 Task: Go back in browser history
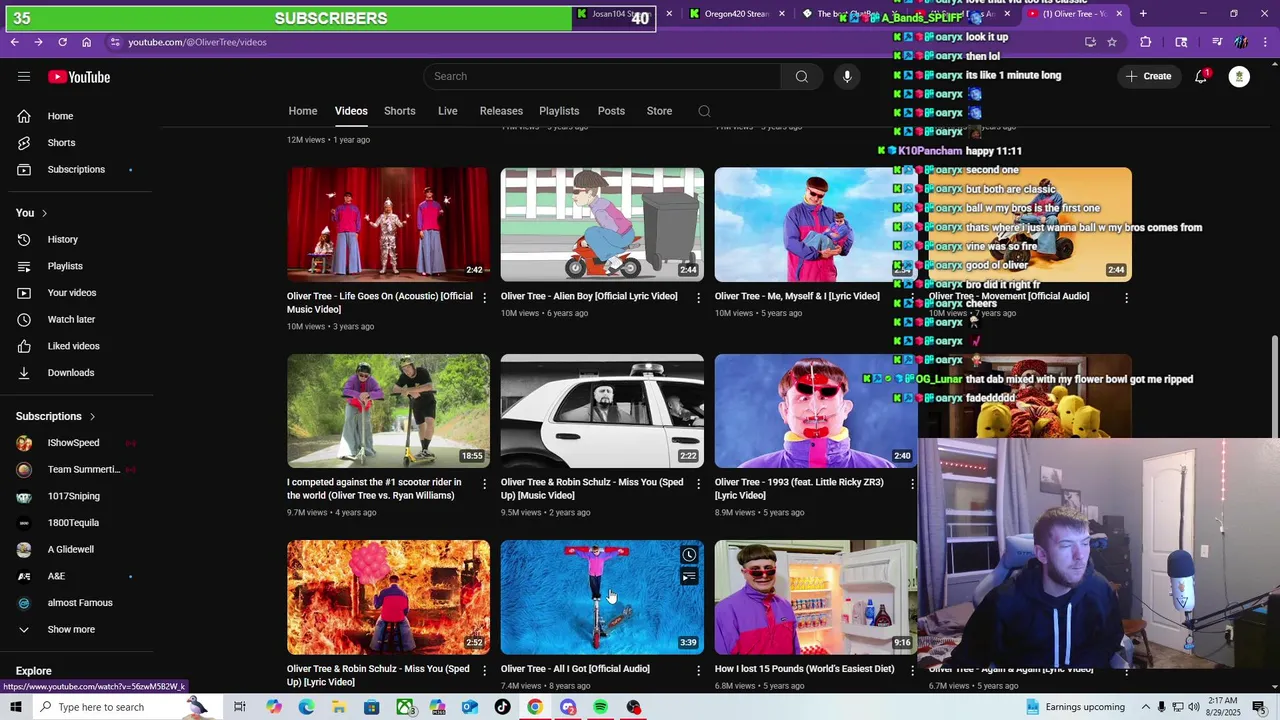14,42
